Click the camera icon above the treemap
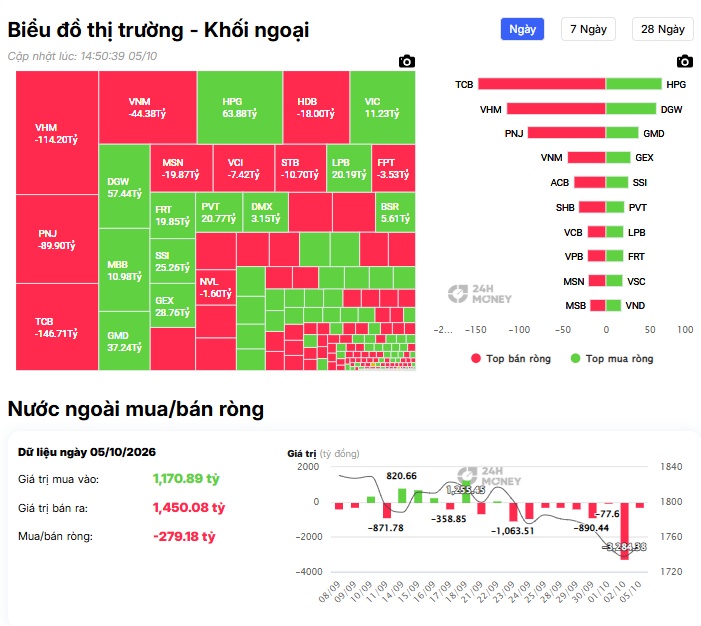The height and width of the screenshot is (626, 701). [406, 61]
